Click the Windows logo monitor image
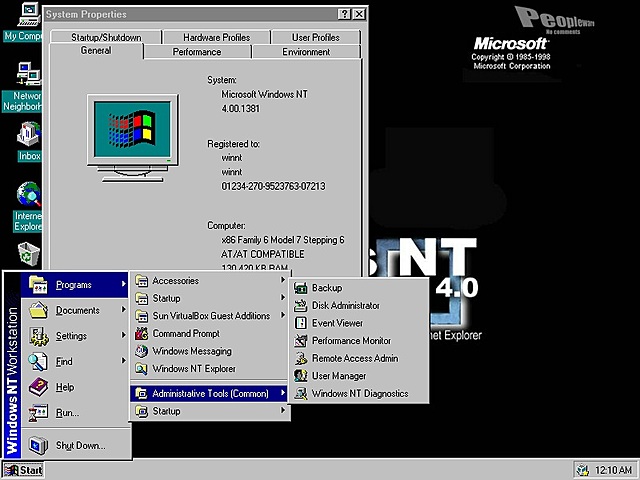The height and width of the screenshot is (480, 640). [133, 138]
